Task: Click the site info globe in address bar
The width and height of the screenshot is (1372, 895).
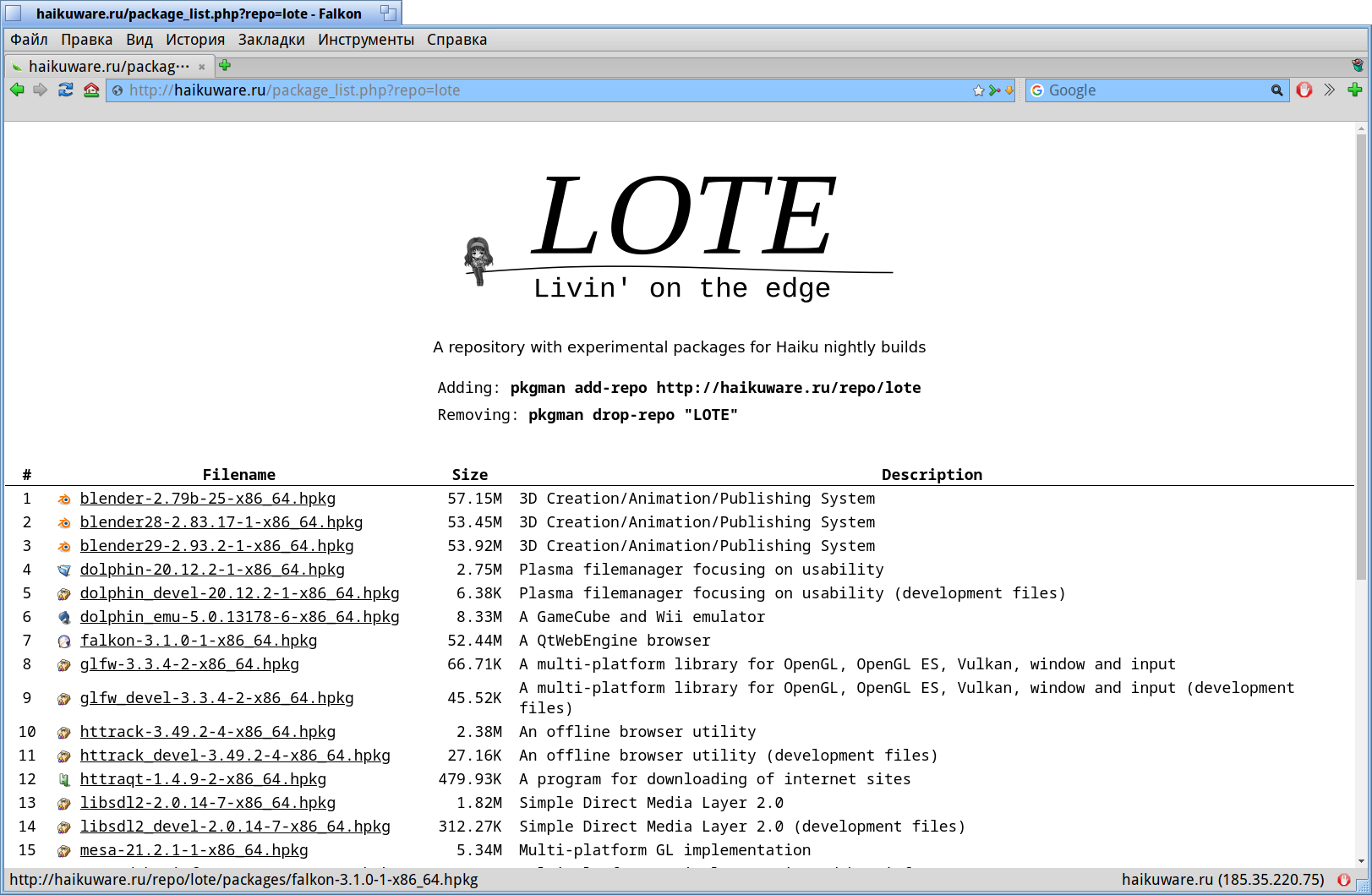Action: pos(118,90)
